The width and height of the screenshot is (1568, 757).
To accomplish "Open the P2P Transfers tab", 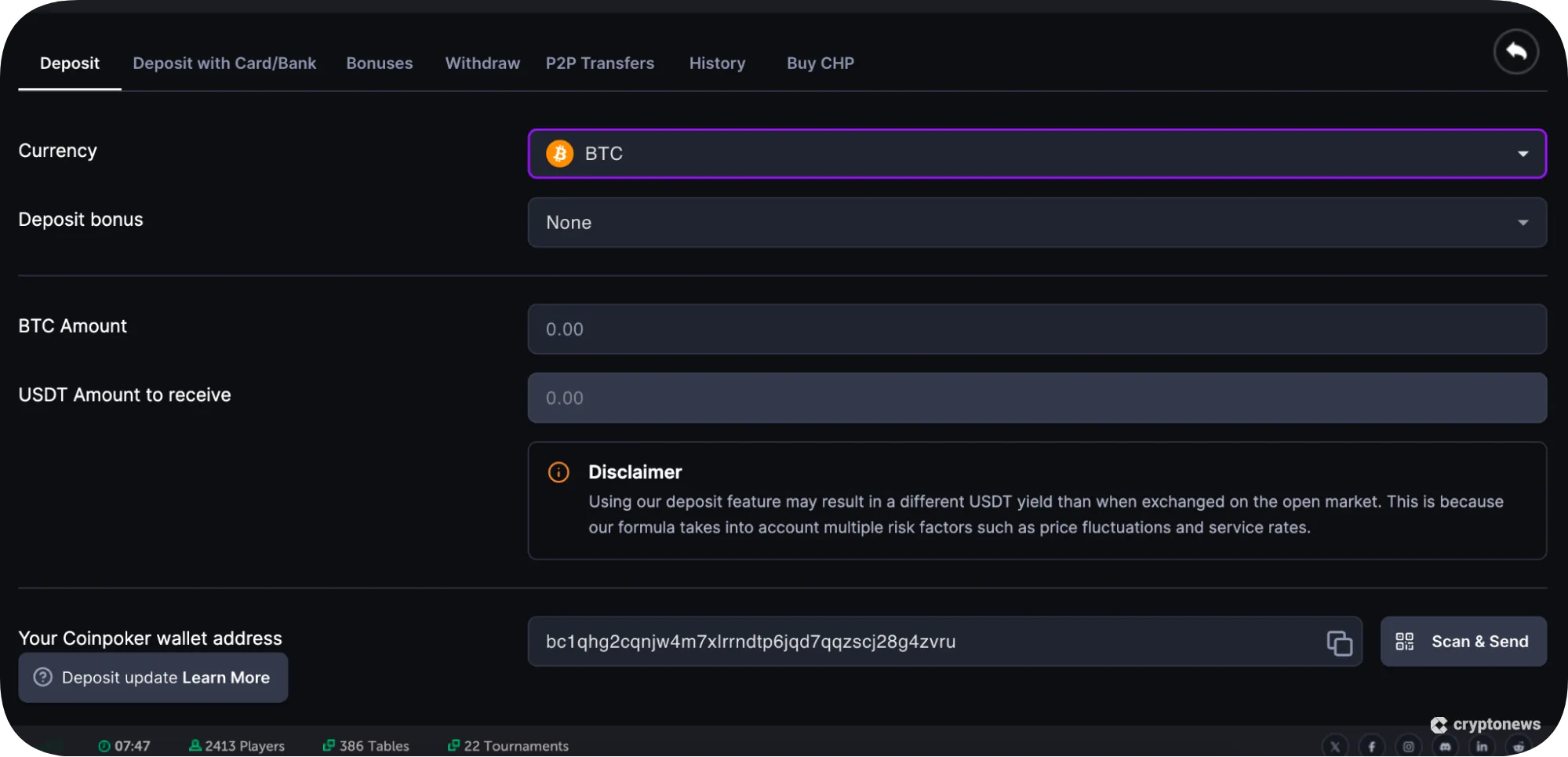I will point(600,63).
